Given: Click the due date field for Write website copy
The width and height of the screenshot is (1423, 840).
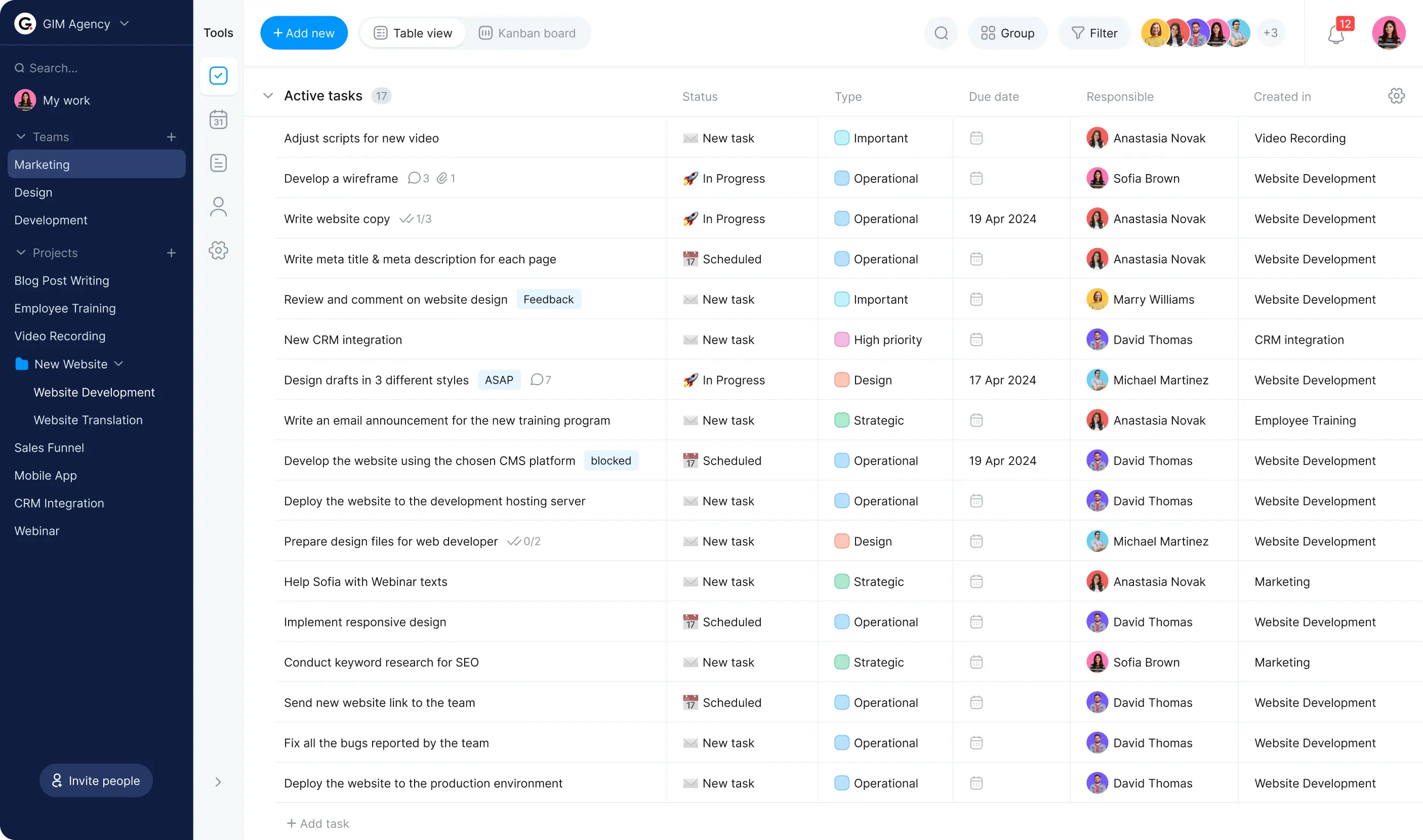Looking at the screenshot, I should click(x=1001, y=218).
